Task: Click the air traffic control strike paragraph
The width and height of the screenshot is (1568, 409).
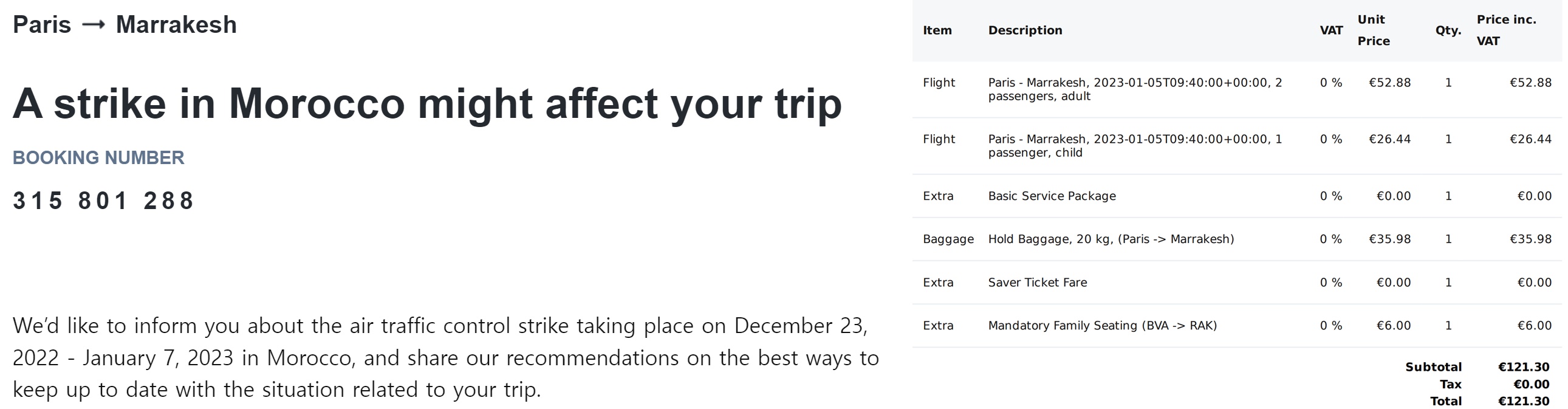Action: pos(445,358)
